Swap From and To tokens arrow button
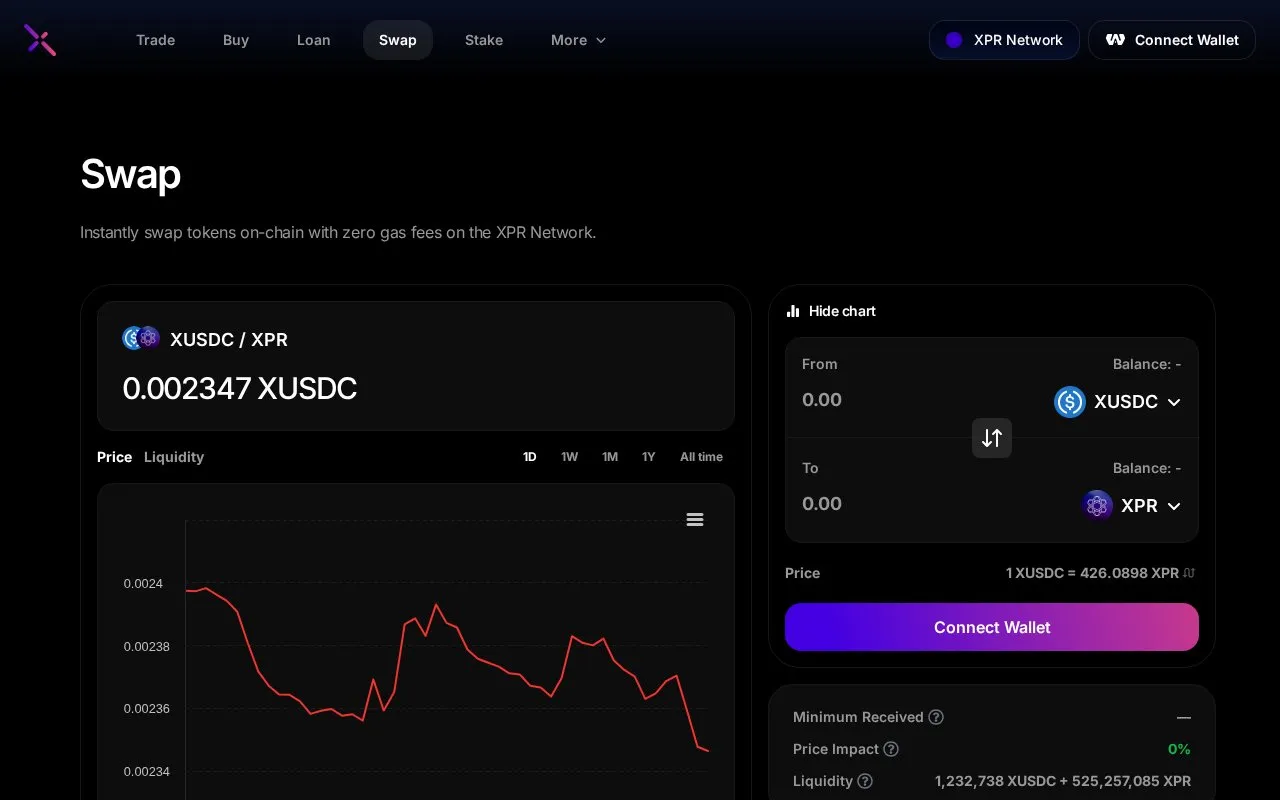The width and height of the screenshot is (1280, 800). 992,438
